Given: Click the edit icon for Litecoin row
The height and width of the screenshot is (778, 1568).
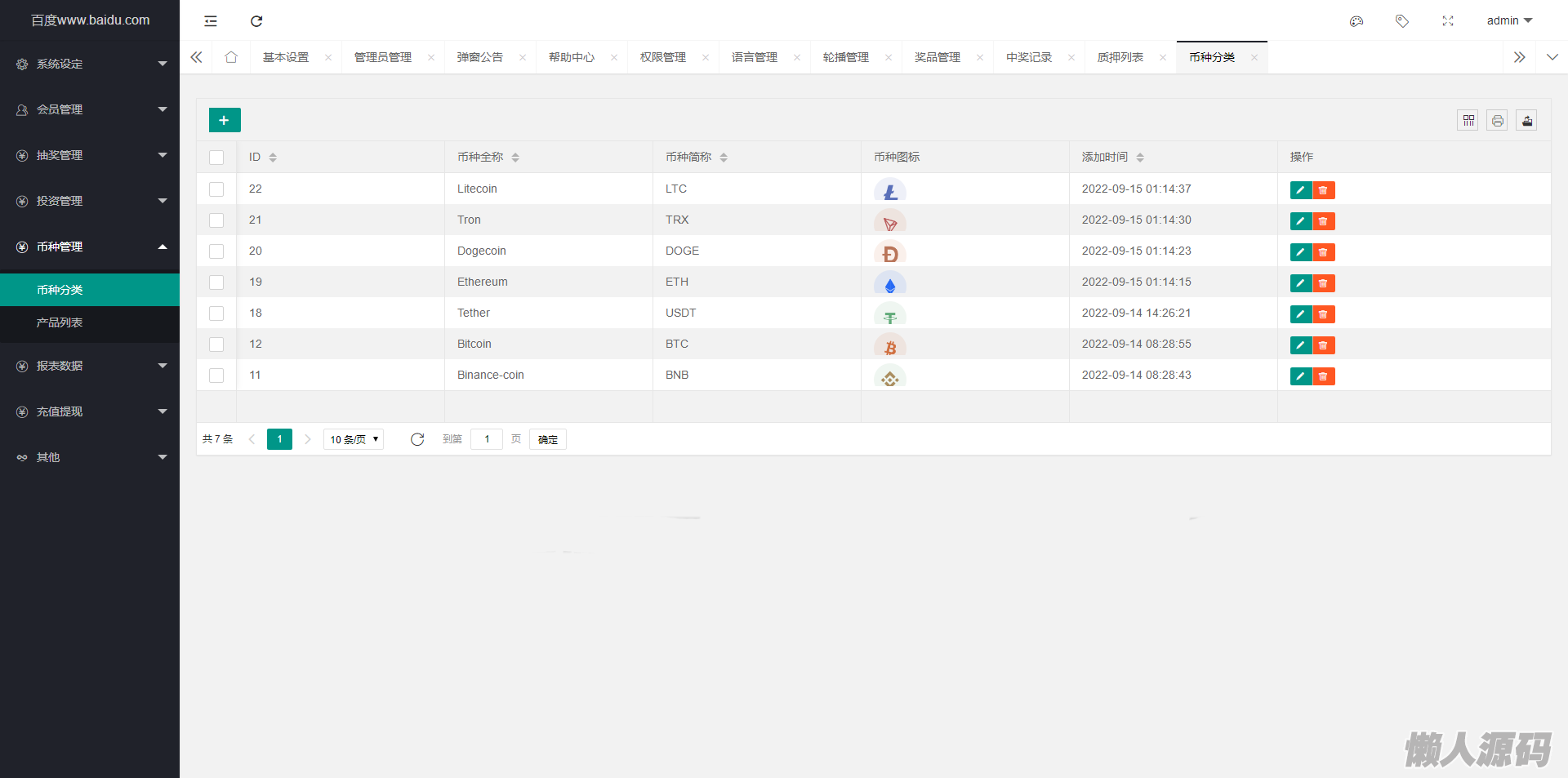Looking at the screenshot, I should [x=1300, y=190].
